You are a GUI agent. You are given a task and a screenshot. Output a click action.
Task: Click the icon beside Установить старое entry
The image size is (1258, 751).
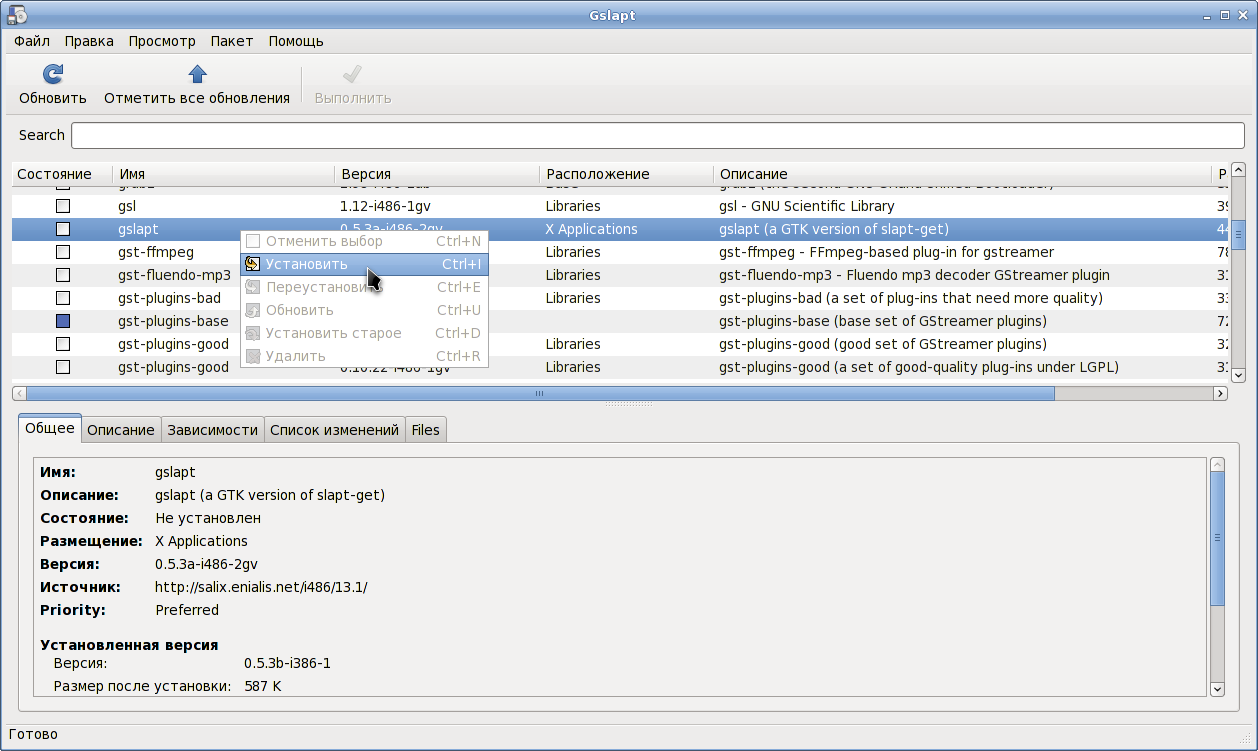pos(253,333)
